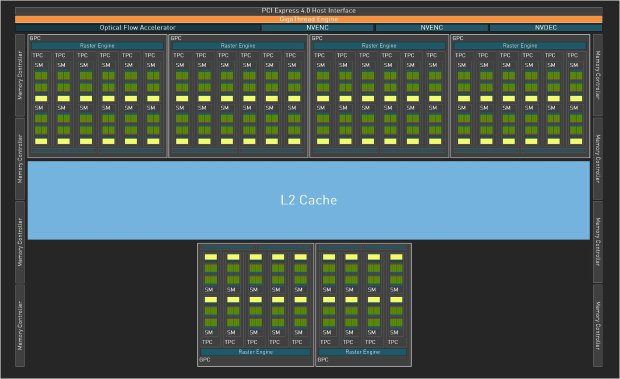Image resolution: width=620 pixels, height=379 pixels.
Task: Click the topmost left Memory Controller
Action: pyautogui.click(x=20, y=75)
